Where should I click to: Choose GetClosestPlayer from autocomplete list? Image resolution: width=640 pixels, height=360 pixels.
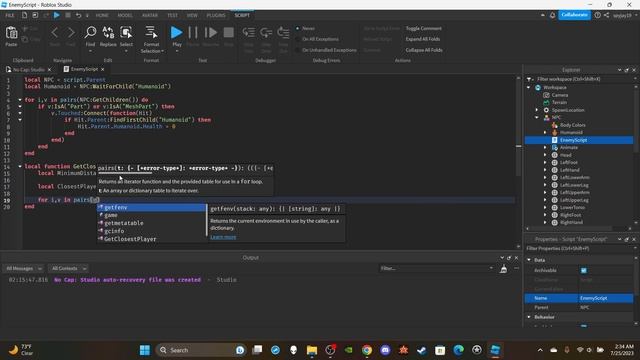[x=130, y=239]
